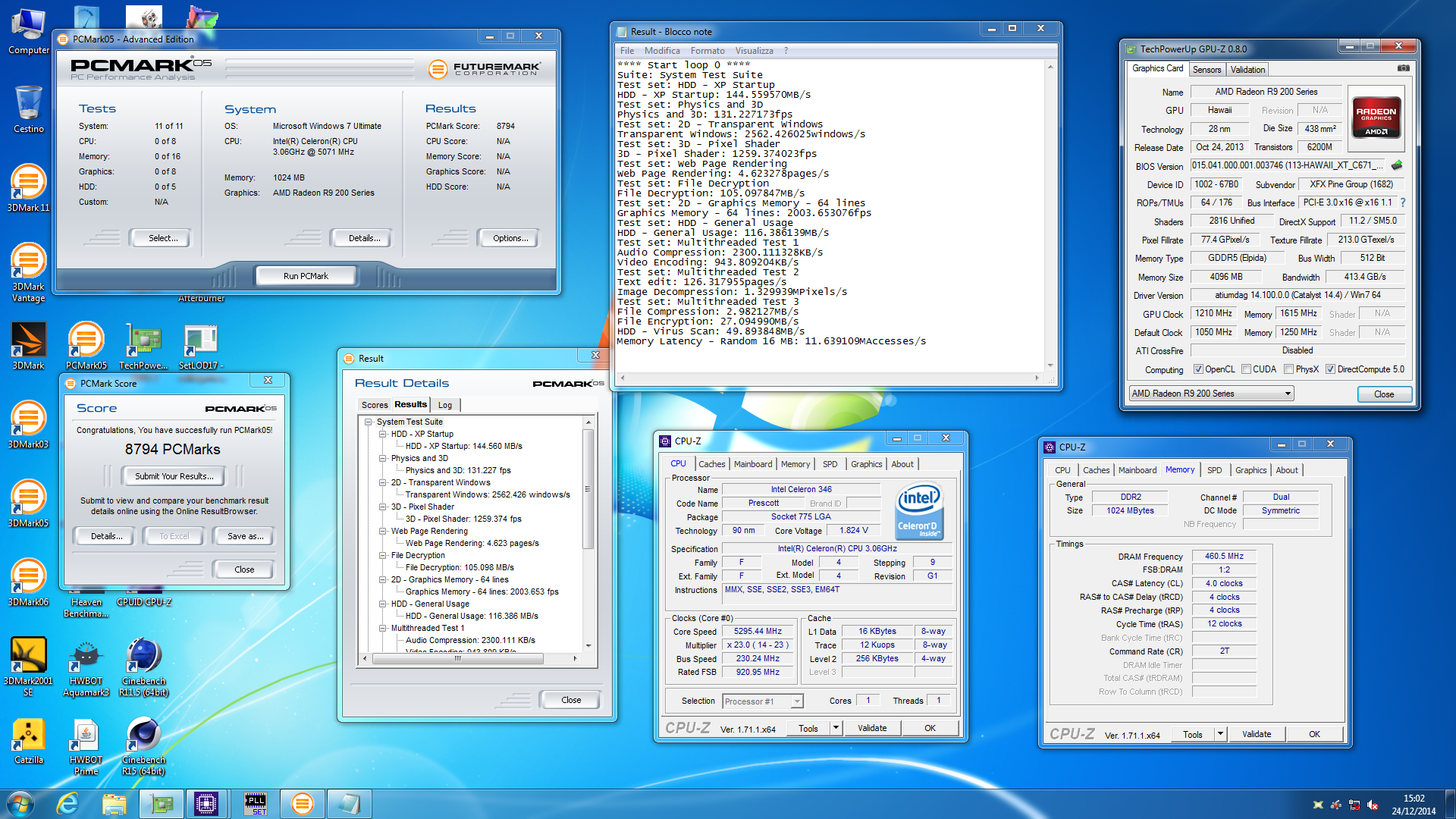Open the Tools dropdown arrow in CPU-Z Memory window

point(1220,734)
